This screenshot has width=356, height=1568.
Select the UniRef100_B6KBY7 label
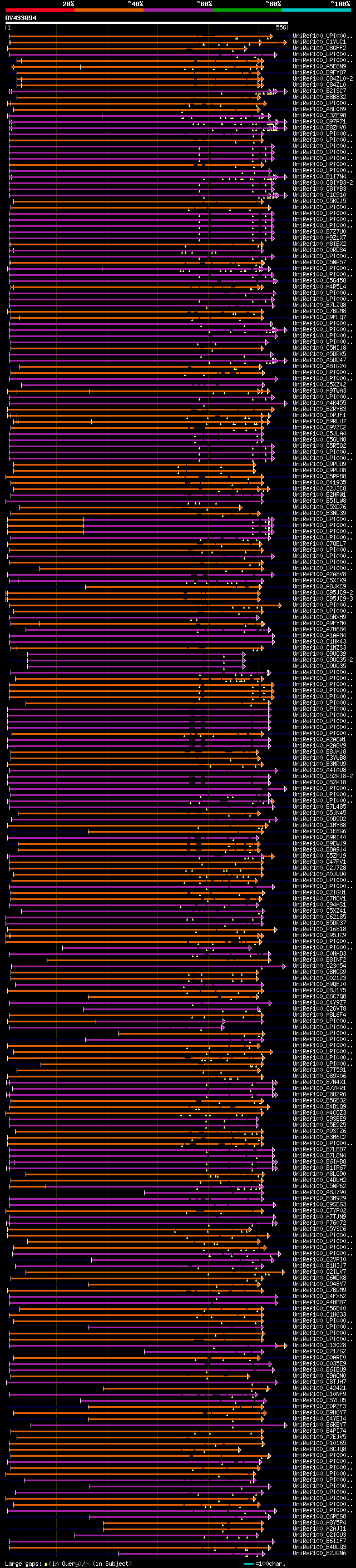coord(319,1424)
